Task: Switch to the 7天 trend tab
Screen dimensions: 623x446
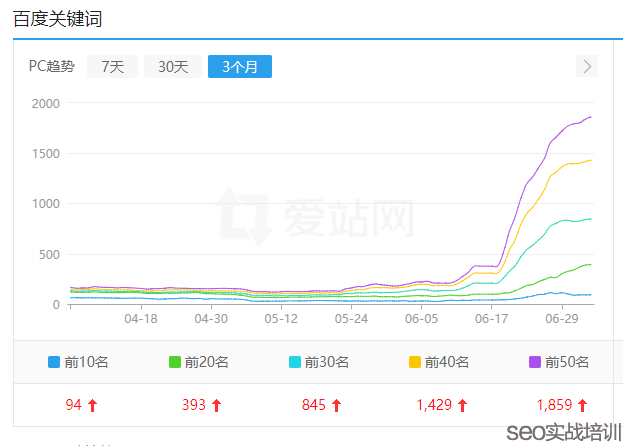Action: (x=112, y=66)
